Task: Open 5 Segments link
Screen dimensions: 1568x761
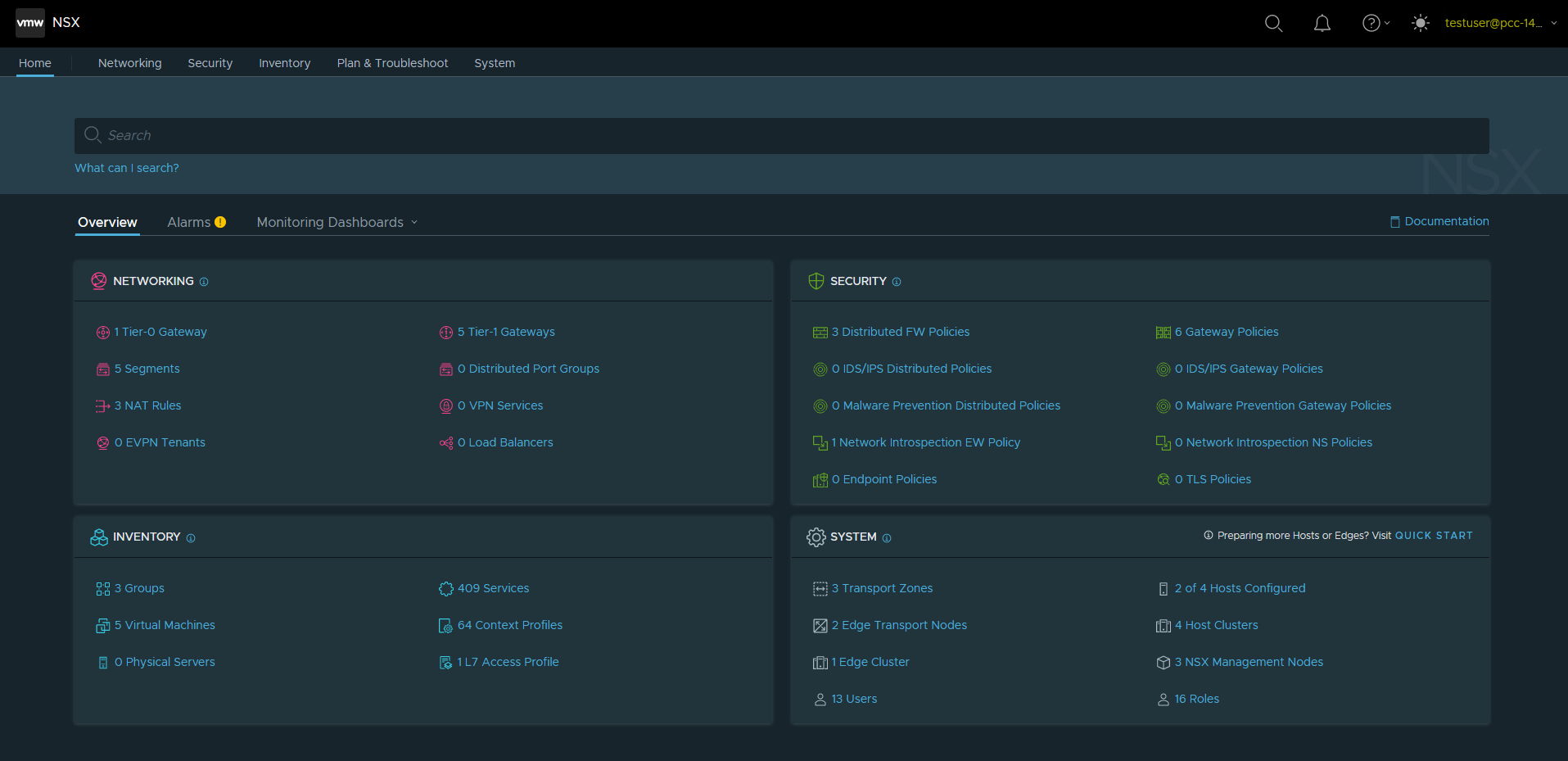Action: click(147, 369)
